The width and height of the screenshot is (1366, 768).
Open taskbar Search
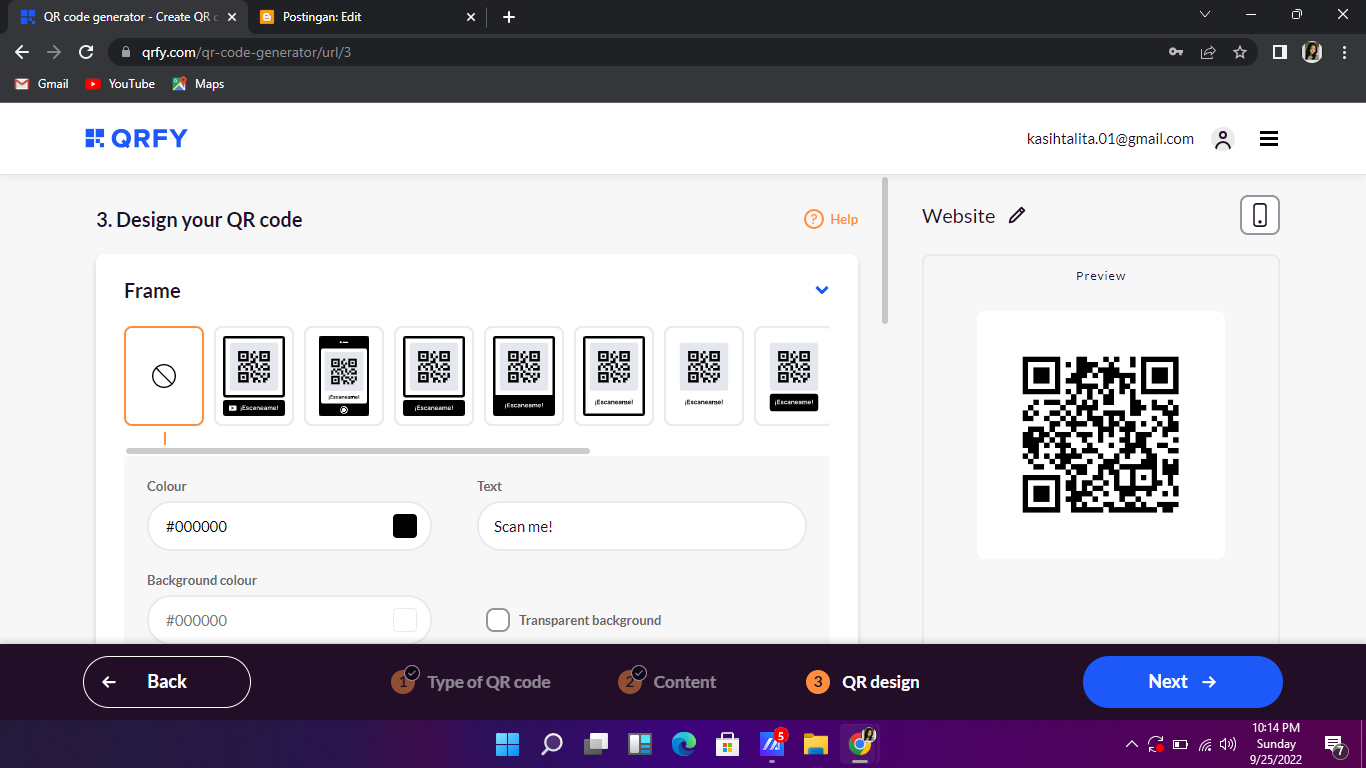click(552, 744)
